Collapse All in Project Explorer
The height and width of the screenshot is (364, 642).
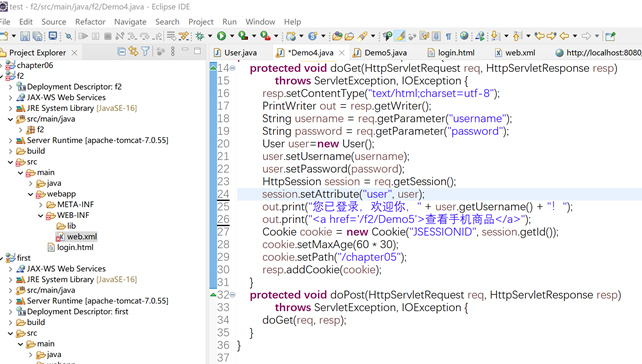pyautogui.click(x=122, y=52)
